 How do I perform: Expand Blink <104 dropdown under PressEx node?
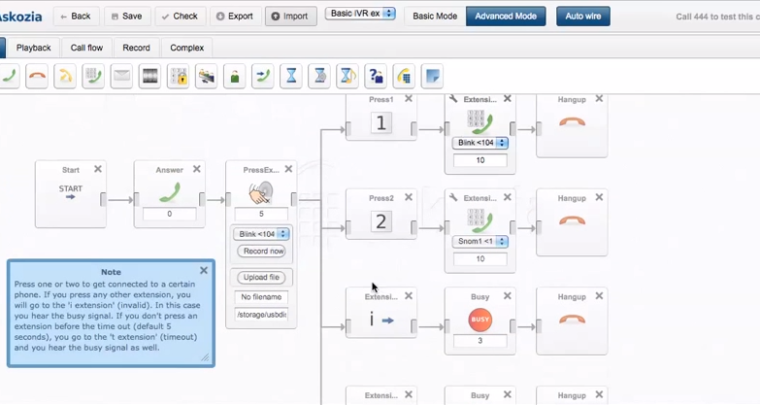[261, 234]
